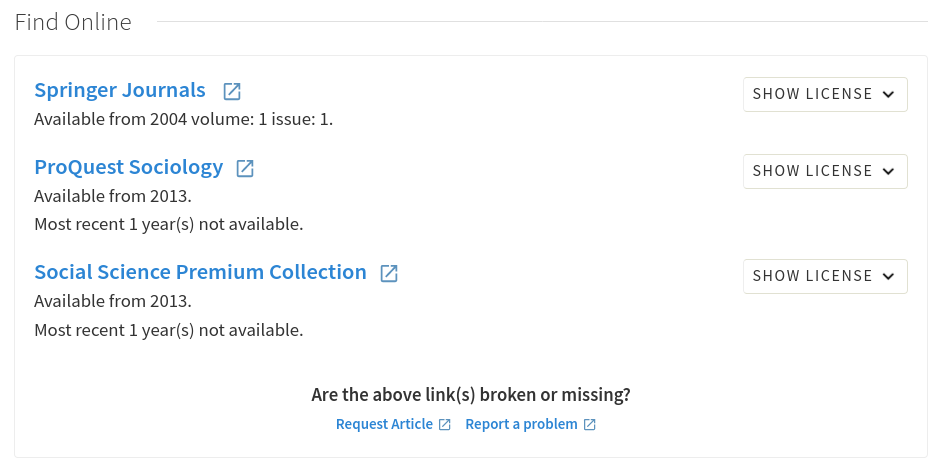Click the external-link icon beside ProQuest Sociology

pyautogui.click(x=245, y=169)
